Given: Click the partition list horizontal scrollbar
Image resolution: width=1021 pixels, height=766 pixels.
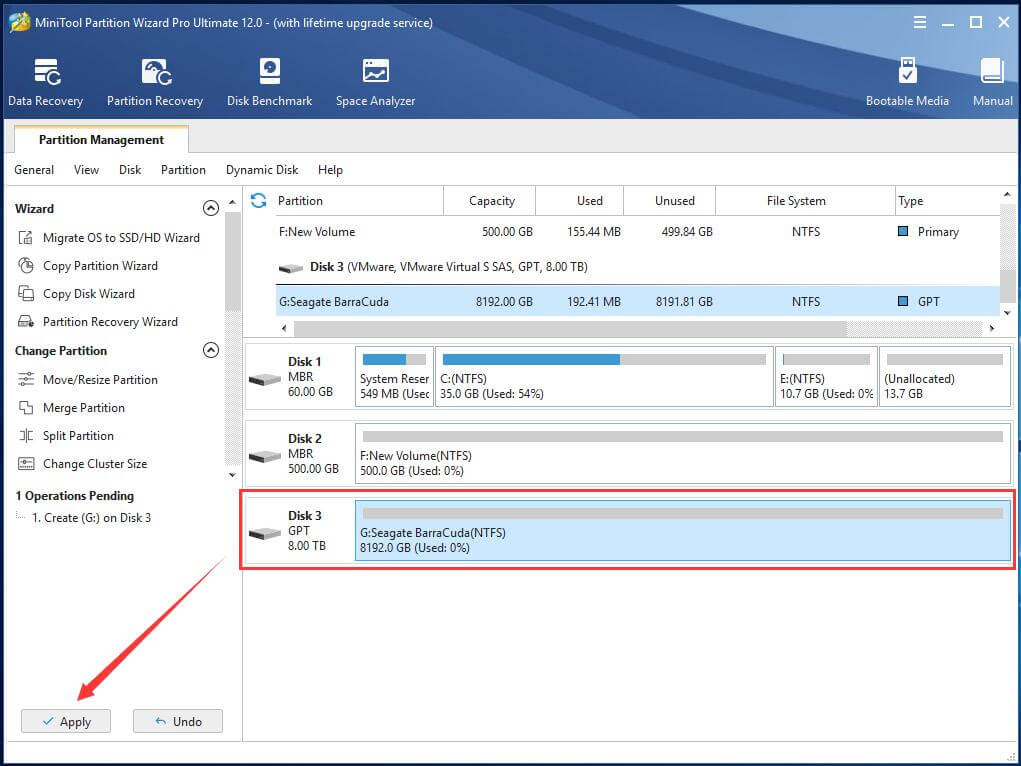Looking at the screenshot, I should (x=570, y=328).
